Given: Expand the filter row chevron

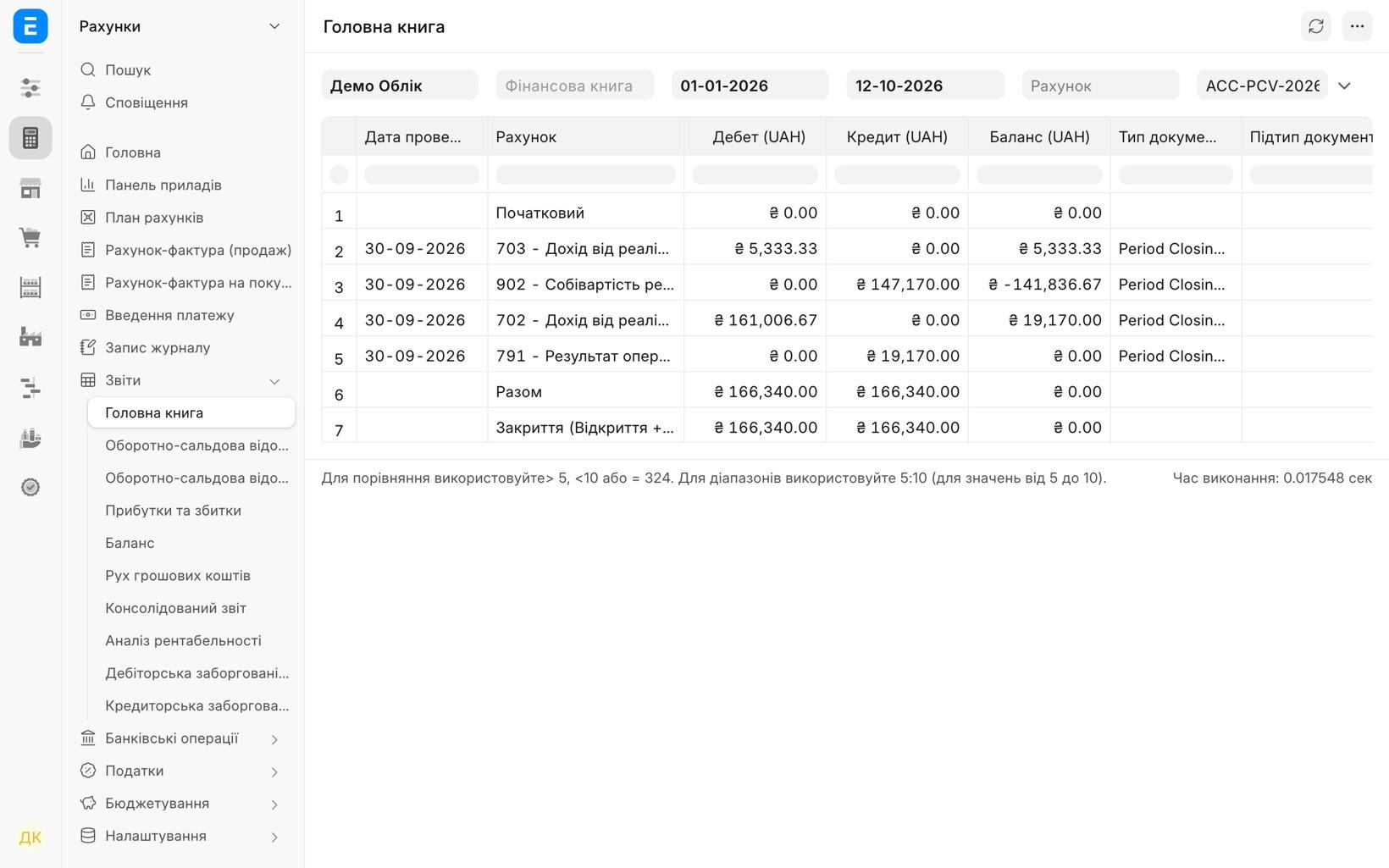Looking at the screenshot, I should point(1344,86).
